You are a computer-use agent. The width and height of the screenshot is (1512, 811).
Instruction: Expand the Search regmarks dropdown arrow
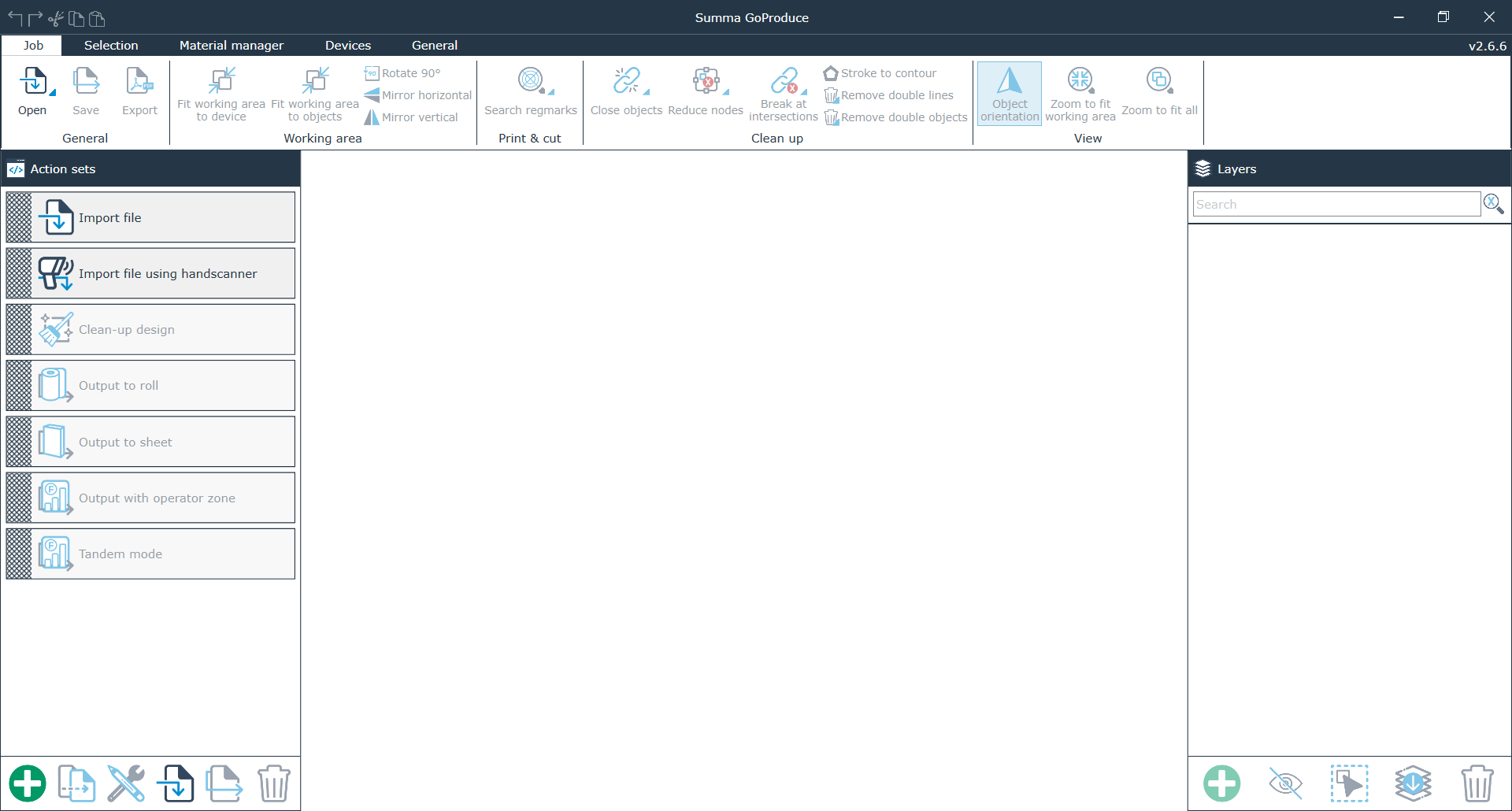(551, 92)
